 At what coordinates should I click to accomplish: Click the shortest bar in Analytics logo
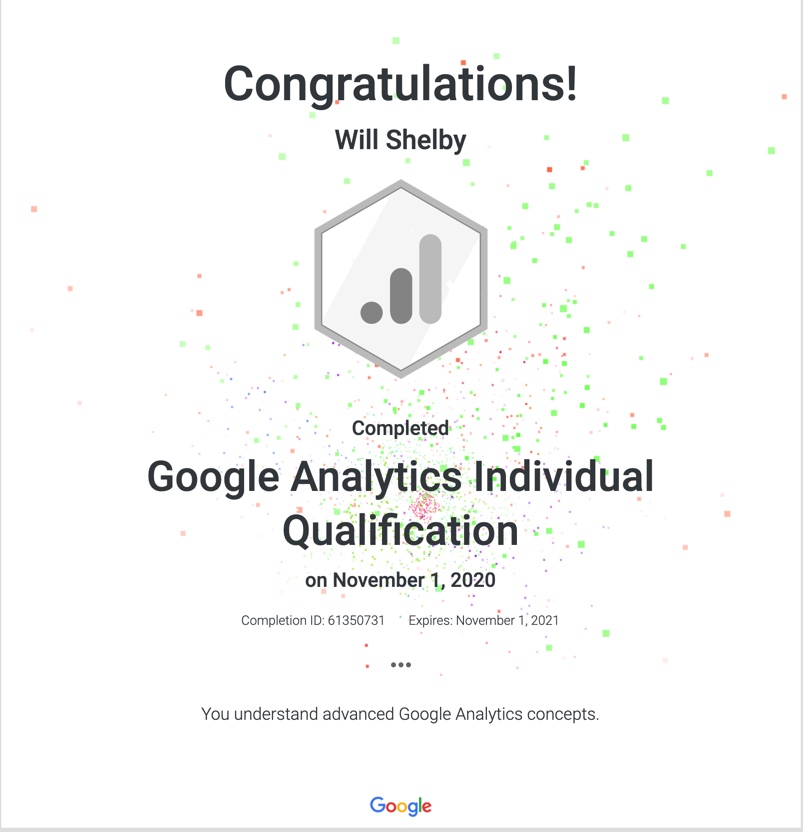point(372,311)
